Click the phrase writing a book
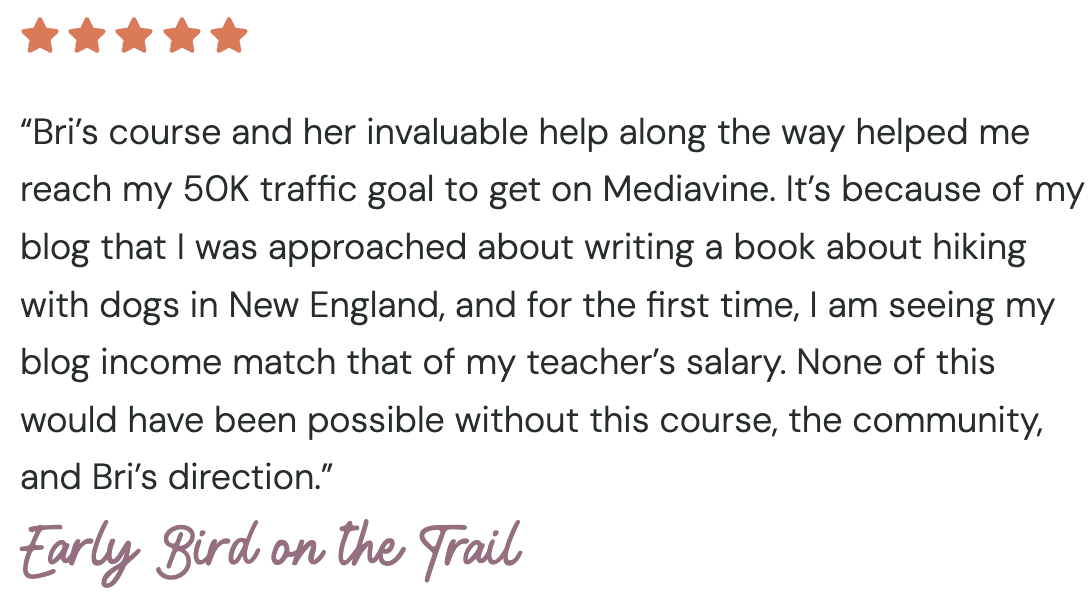The image size is (1092, 610). coord(699,247)
